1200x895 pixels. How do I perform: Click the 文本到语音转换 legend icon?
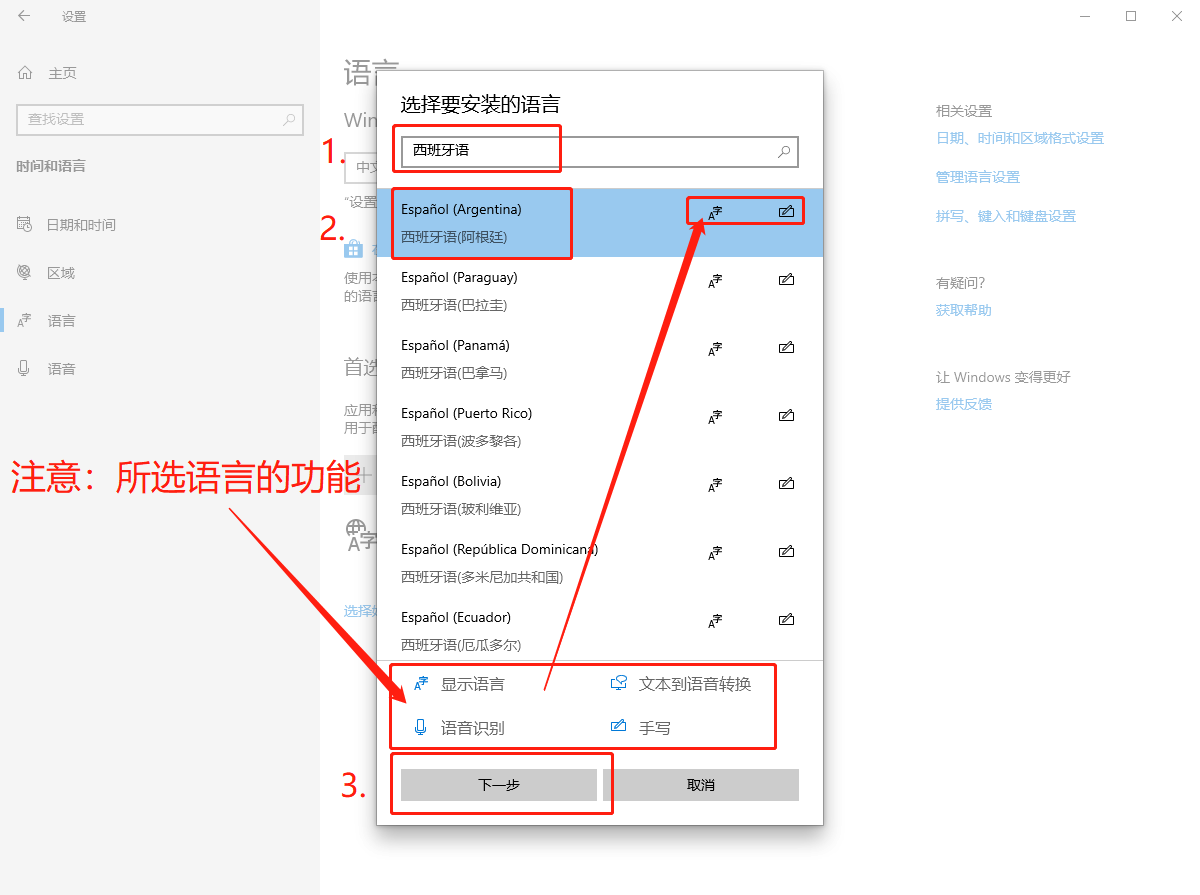[x=619, y=684]
